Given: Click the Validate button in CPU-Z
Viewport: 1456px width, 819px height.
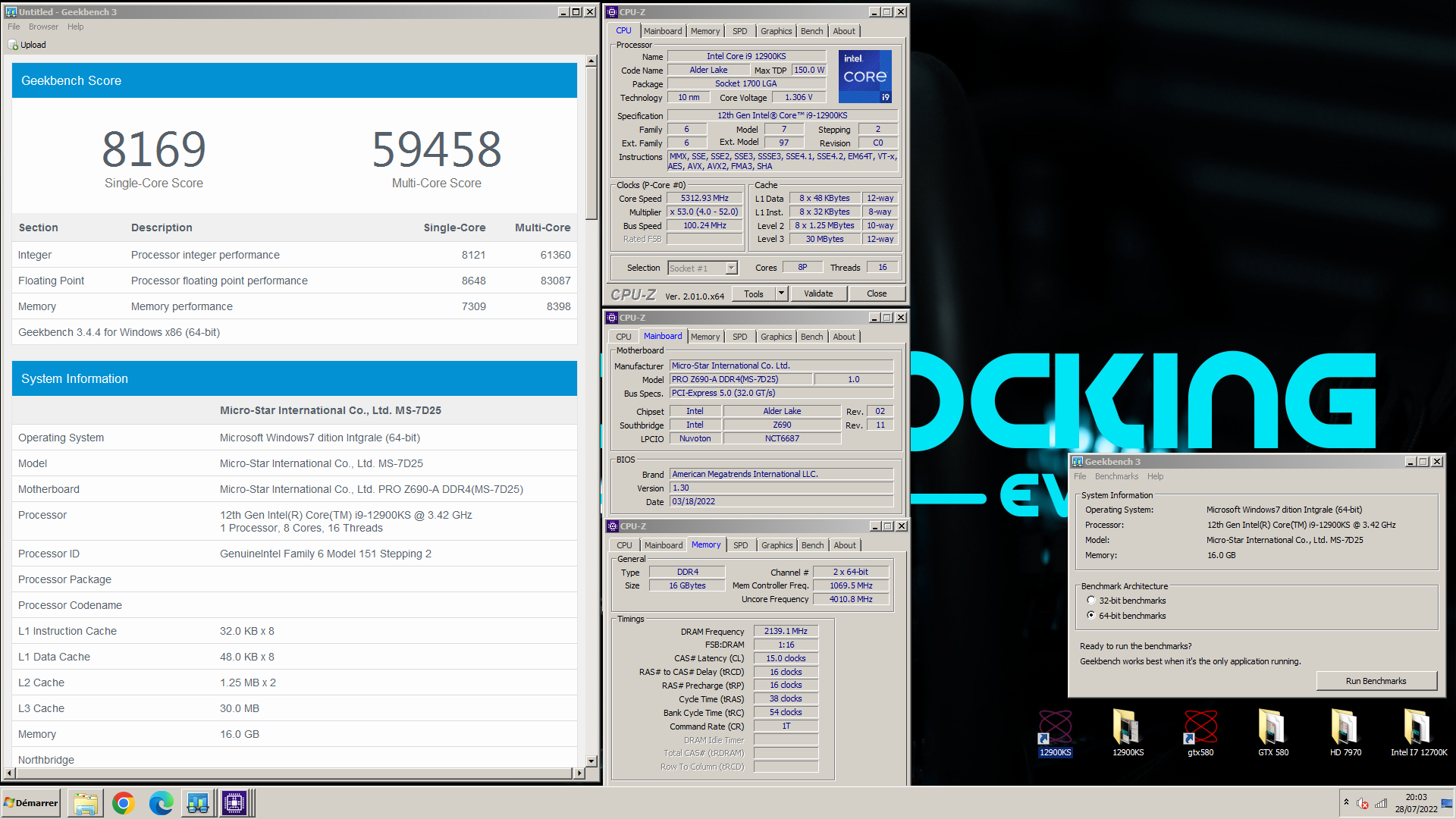Looking at the screenshot, I should [818, 293].
